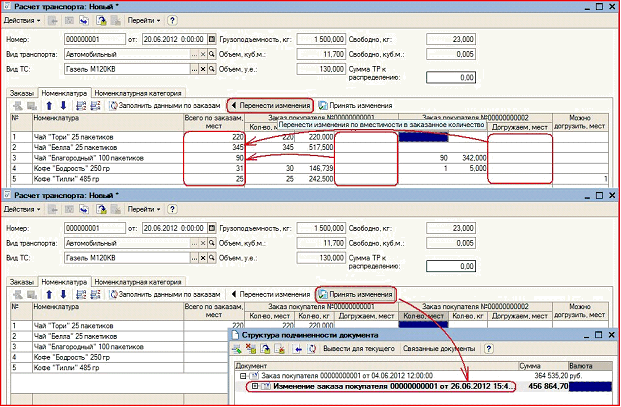Expand the Изменение заказа покупателя tree node
Screen dimensions: 621x407
click(255, 386)
